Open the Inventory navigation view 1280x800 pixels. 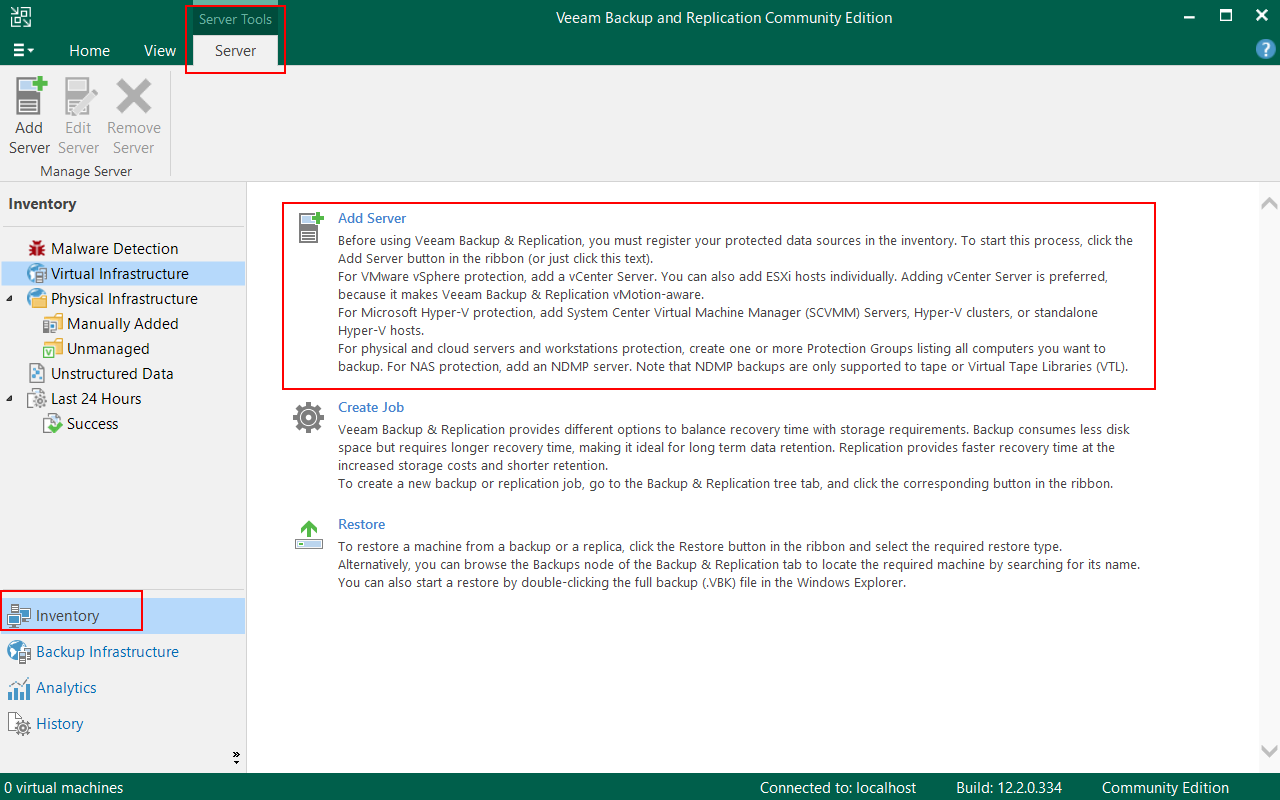pos(122,616)
